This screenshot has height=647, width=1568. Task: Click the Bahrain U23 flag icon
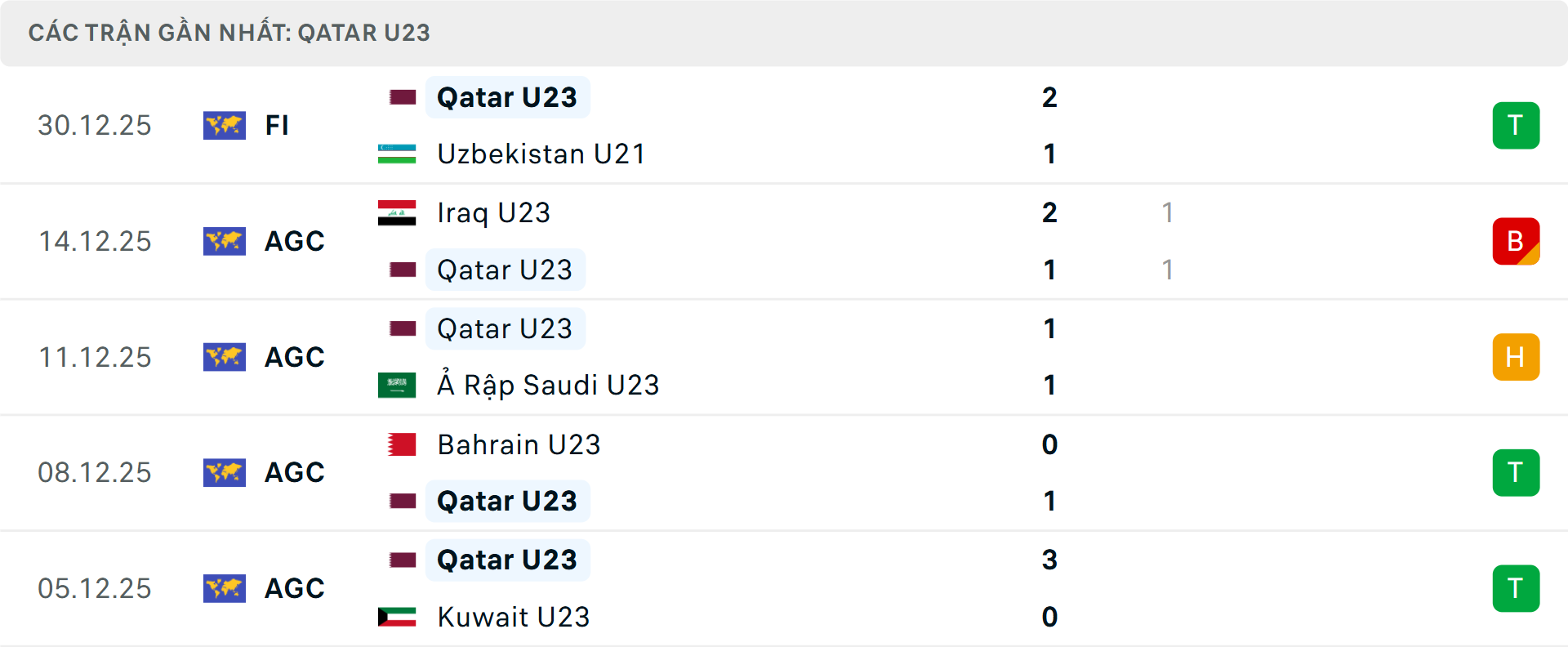(401, 444)
